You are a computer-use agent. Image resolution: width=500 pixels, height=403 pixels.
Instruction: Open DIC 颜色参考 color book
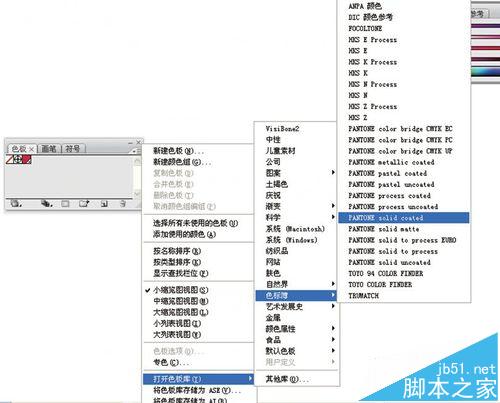(x=370, y=17)
